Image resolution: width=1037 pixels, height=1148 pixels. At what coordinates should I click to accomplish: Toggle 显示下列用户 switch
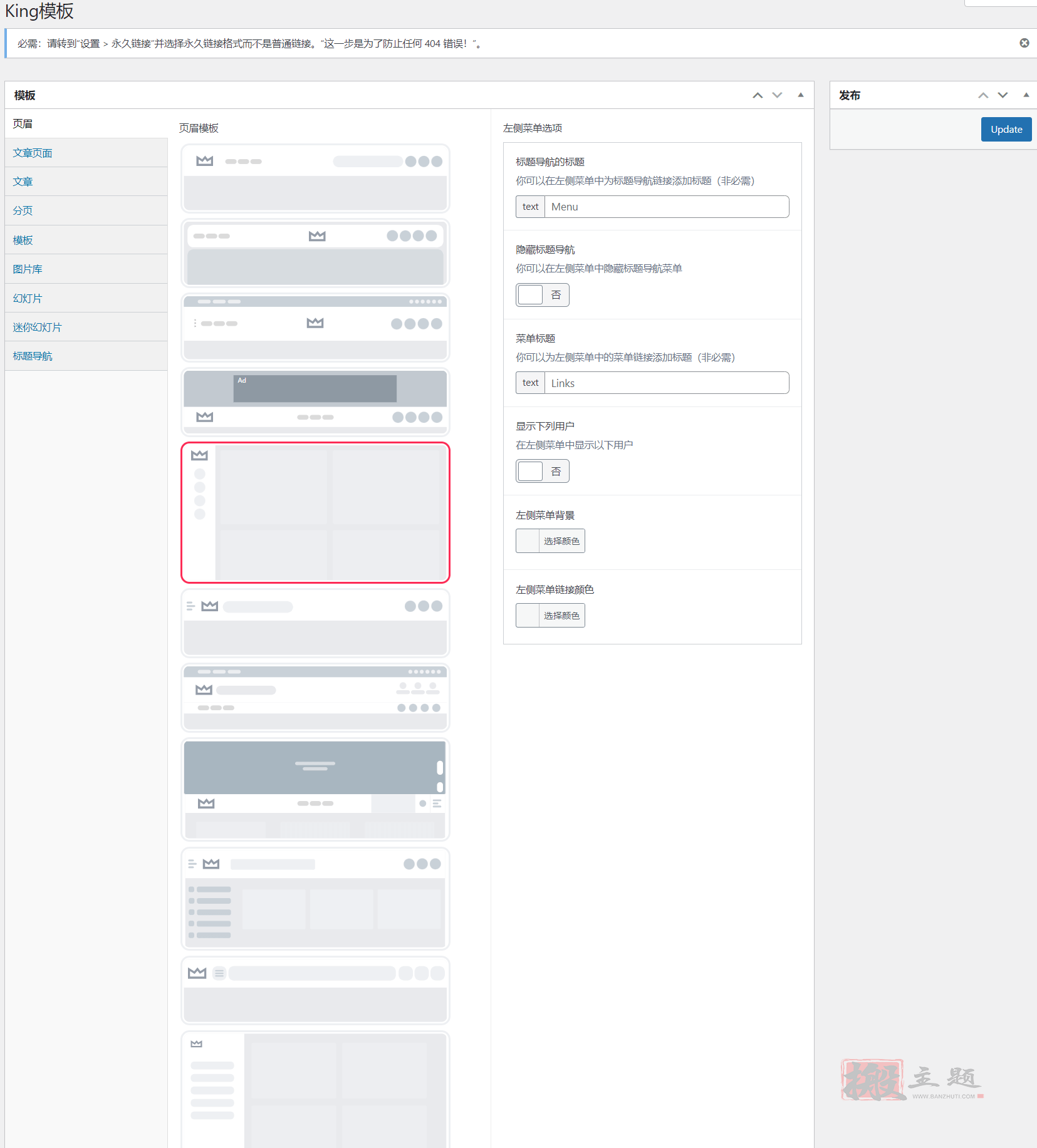[542, 471]
